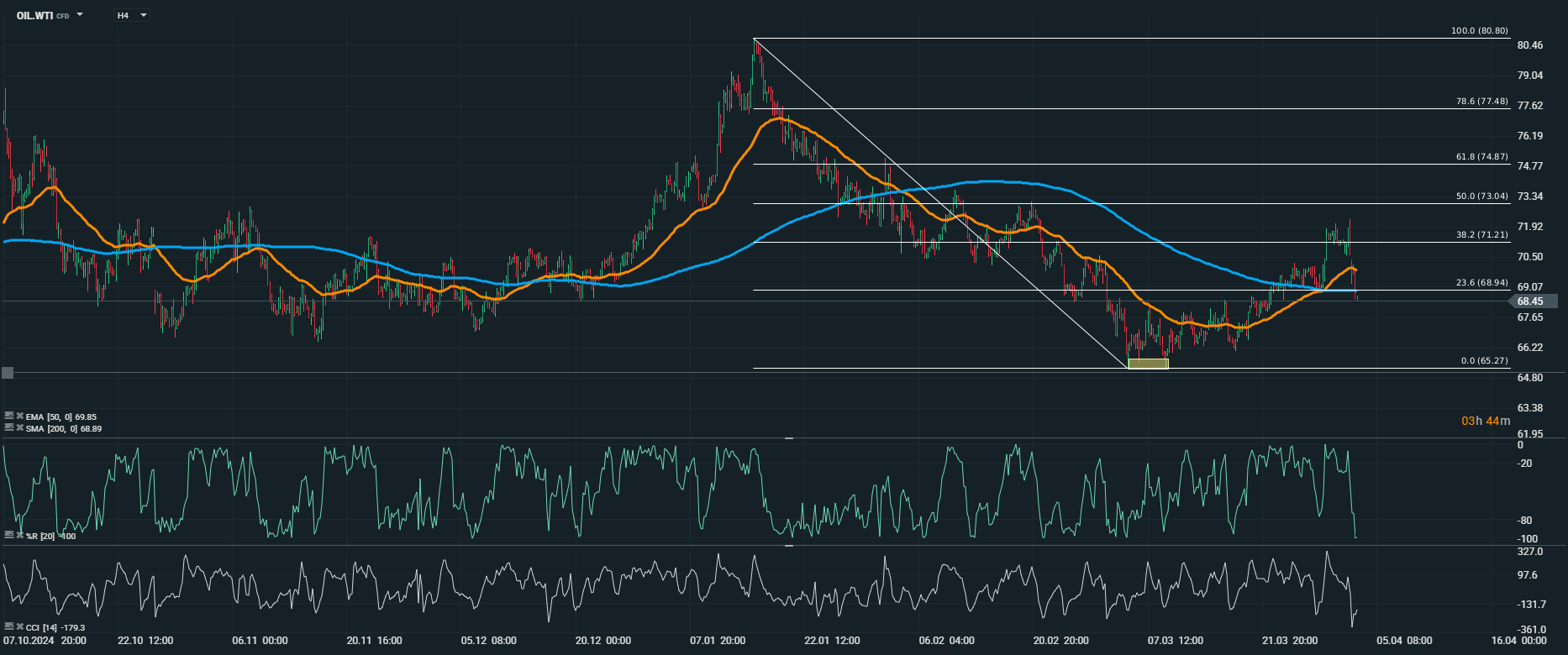Select the yellow rectangle at 65.27 low
The width and height of the screenshot is (1568, 655).
tap(1148, 364)
